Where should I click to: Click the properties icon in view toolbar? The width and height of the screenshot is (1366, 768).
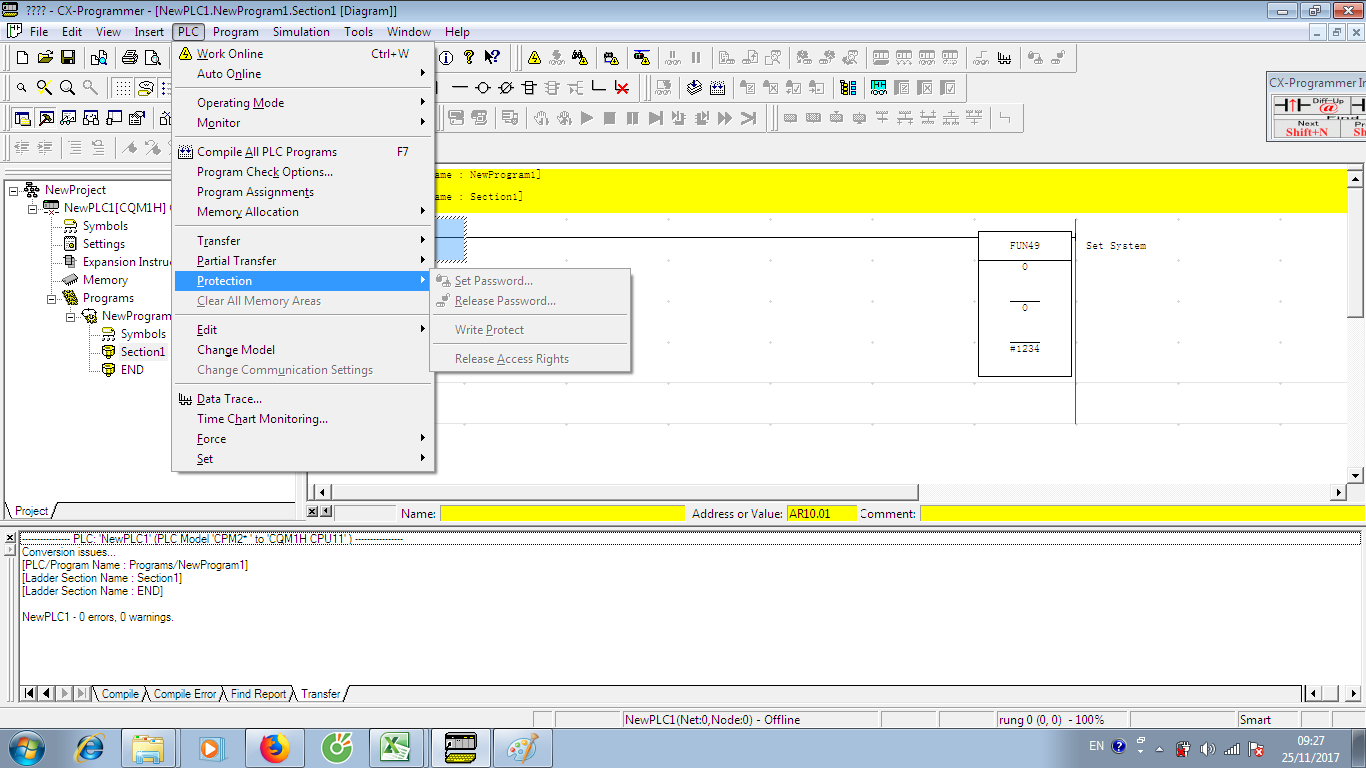(136, 118)
